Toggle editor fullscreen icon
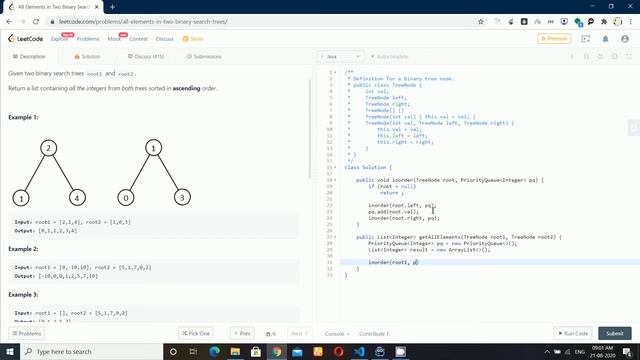Screen dimensions: 640x360 click(x=629, y=56)
